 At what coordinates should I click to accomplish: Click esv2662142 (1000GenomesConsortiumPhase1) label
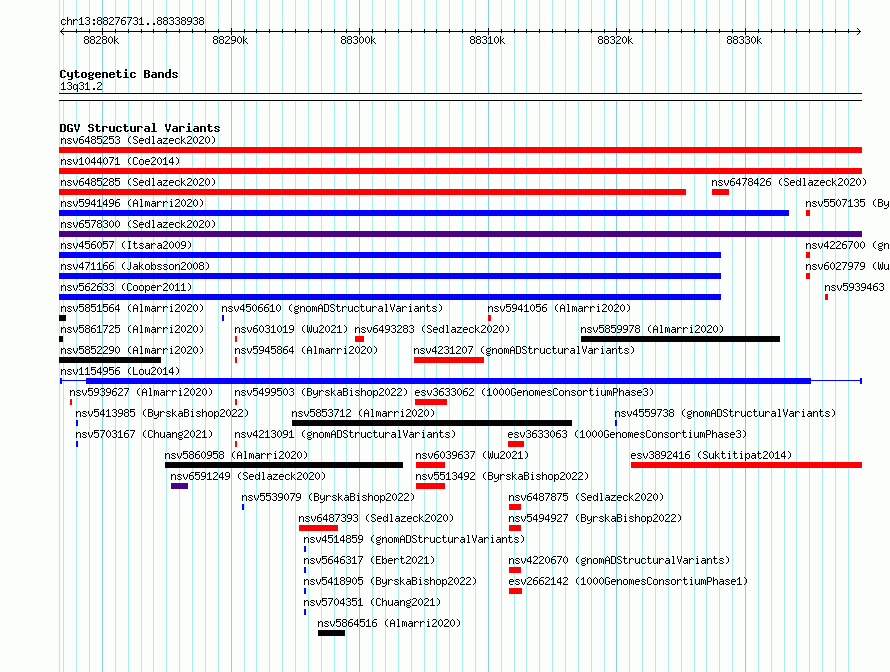click(628, 581)
